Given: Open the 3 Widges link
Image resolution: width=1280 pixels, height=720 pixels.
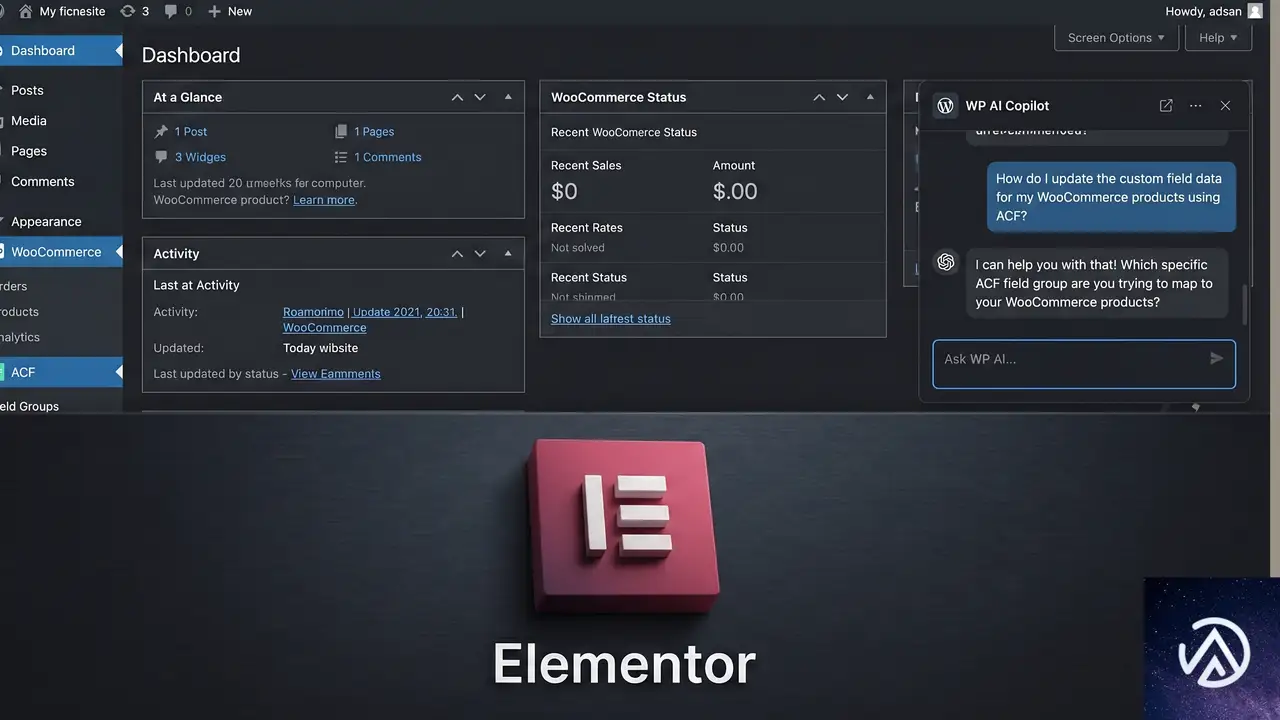Looking at the screenshot, I should (x=200, y=157).
